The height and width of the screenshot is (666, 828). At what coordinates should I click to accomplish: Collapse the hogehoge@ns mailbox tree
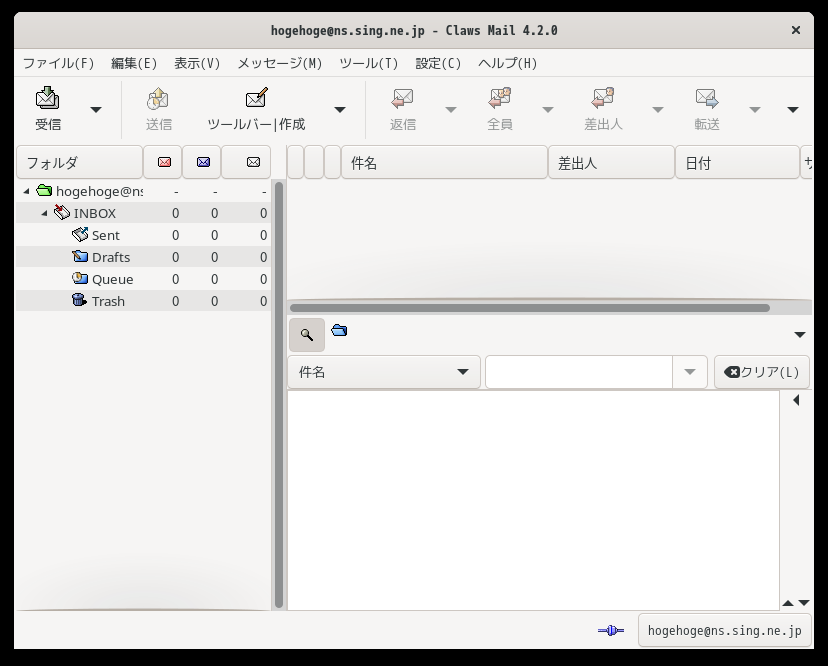click(x=26, y=191)
